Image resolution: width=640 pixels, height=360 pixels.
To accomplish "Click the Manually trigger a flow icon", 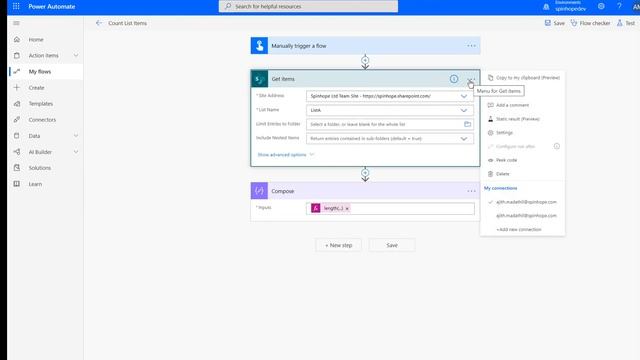I will (x=259, y=46).
